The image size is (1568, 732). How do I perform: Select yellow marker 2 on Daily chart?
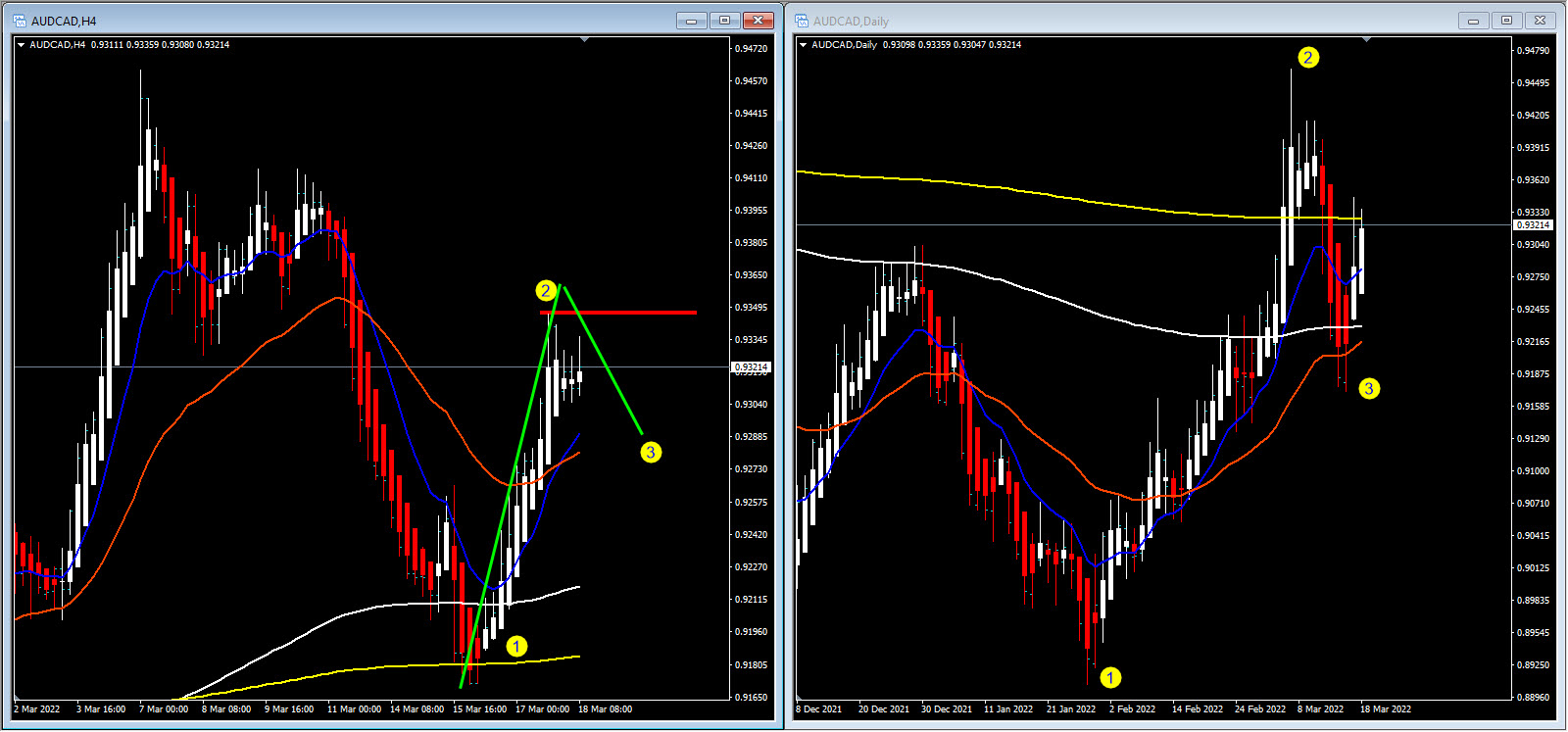(x=1308, y=58)
